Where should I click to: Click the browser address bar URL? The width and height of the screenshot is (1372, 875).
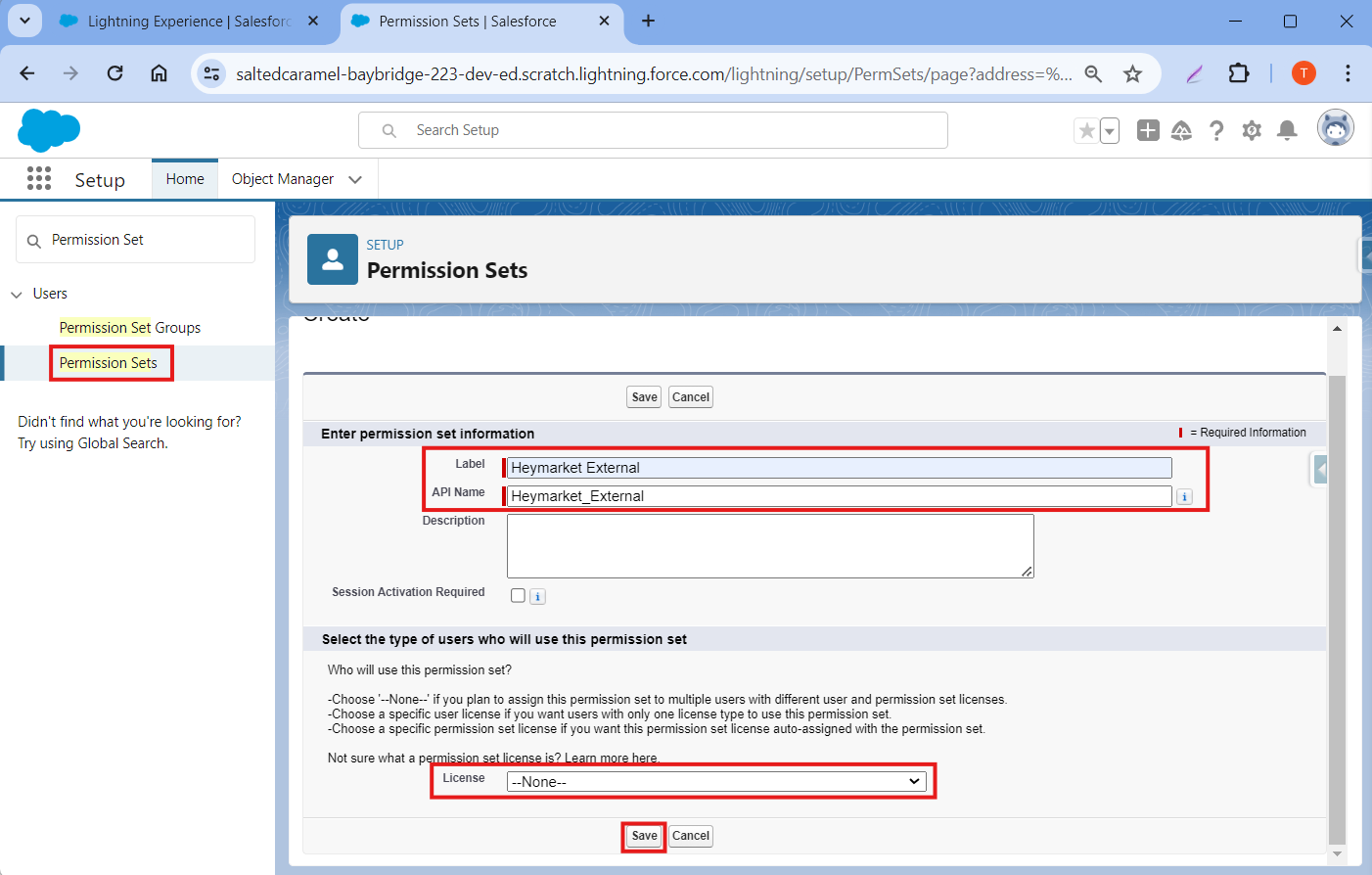coord(654,73)
